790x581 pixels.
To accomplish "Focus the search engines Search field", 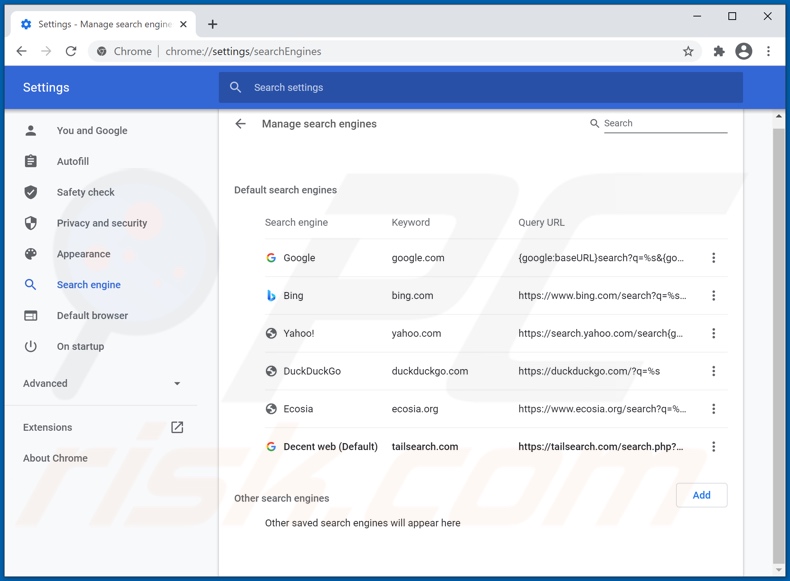I will (665, 123).
